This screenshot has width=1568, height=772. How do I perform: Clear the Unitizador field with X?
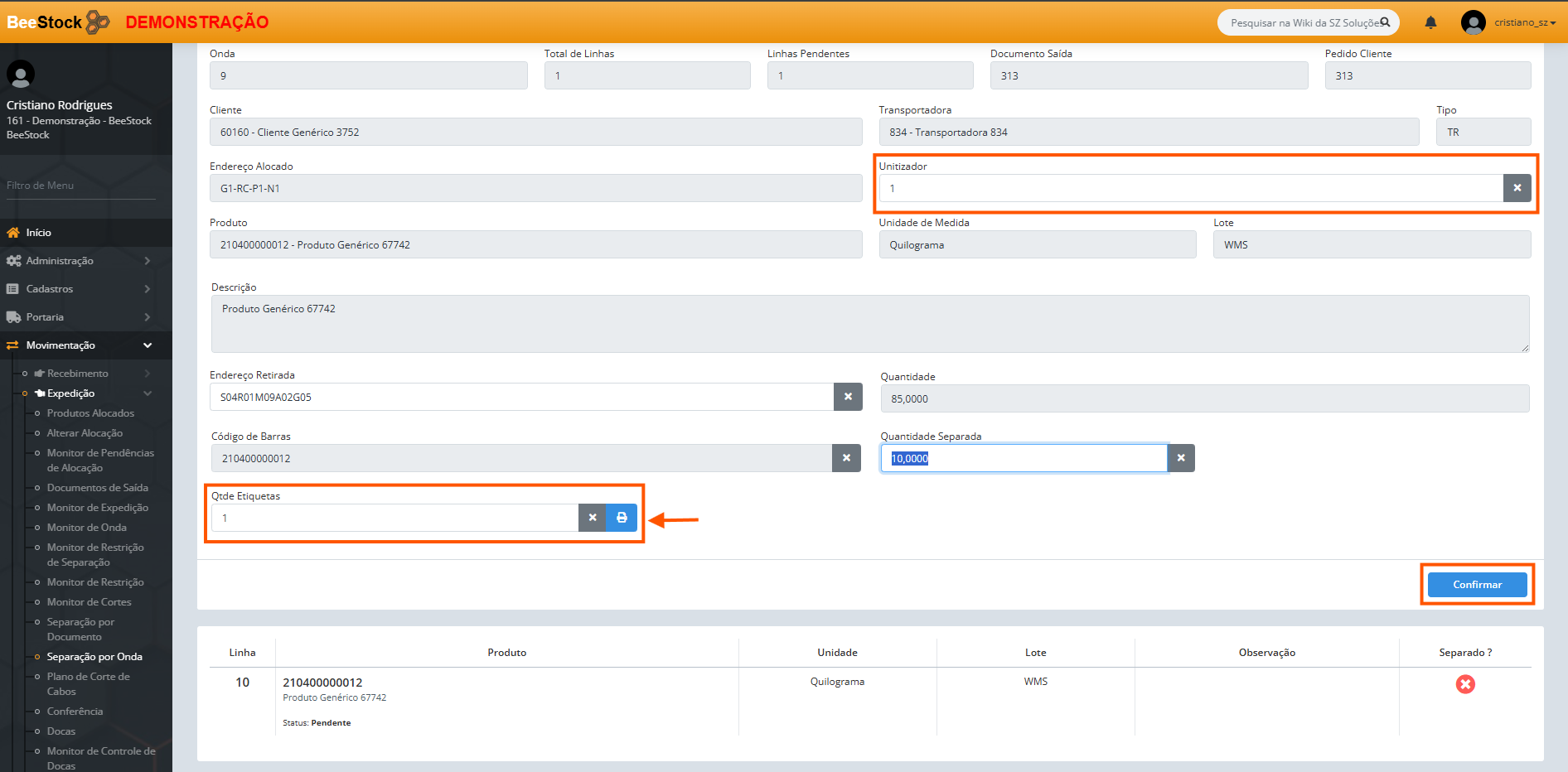1517,188
